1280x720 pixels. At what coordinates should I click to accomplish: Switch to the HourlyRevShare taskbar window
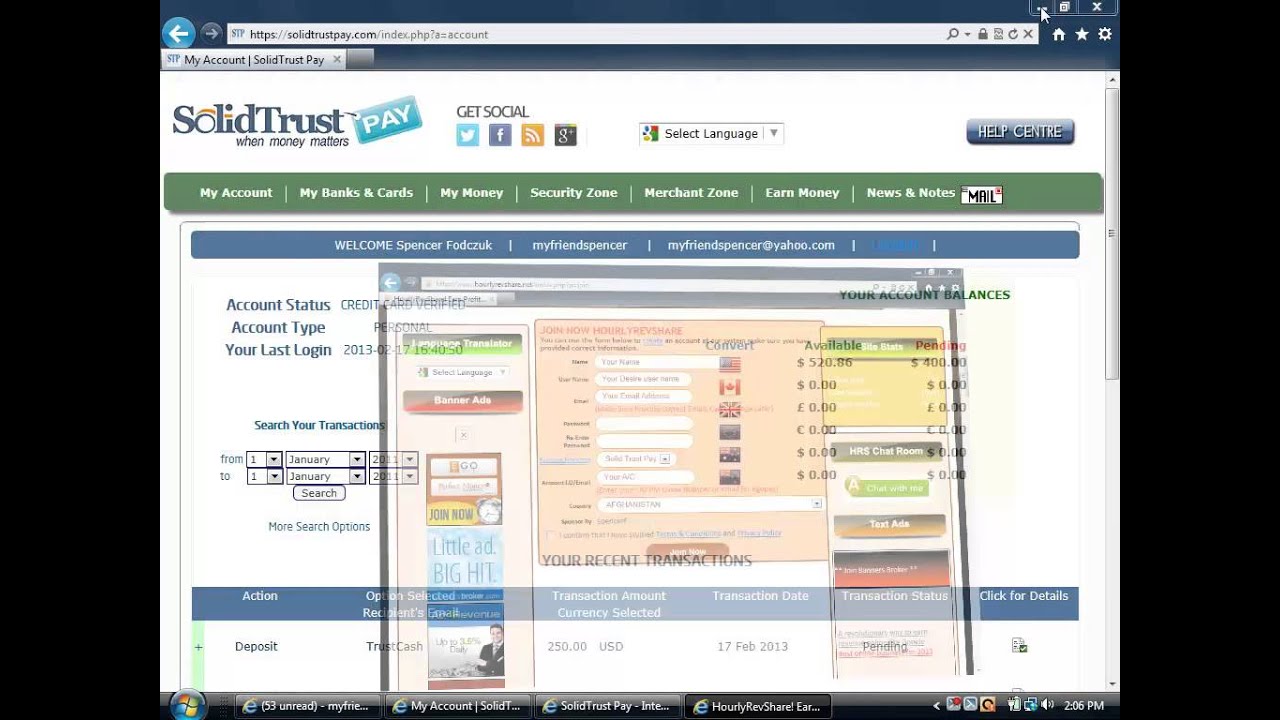click(x=758, y=706)
